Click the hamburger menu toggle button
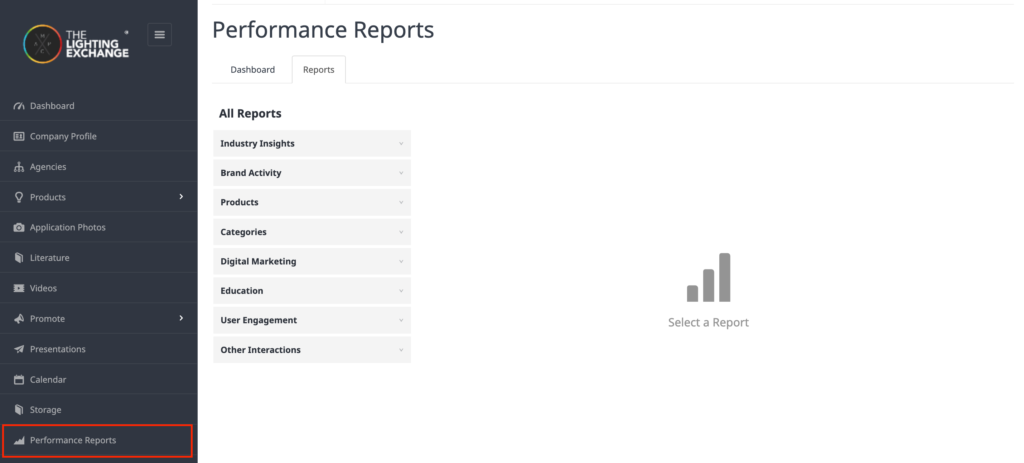Screen dimensions: 1024x463 click(159, 35)
